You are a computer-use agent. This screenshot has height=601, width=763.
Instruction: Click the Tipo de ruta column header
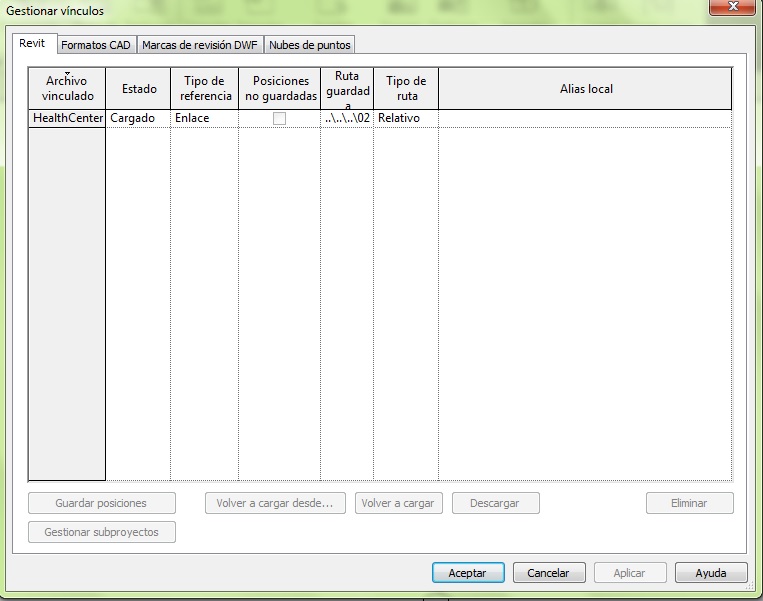point(406,89)
